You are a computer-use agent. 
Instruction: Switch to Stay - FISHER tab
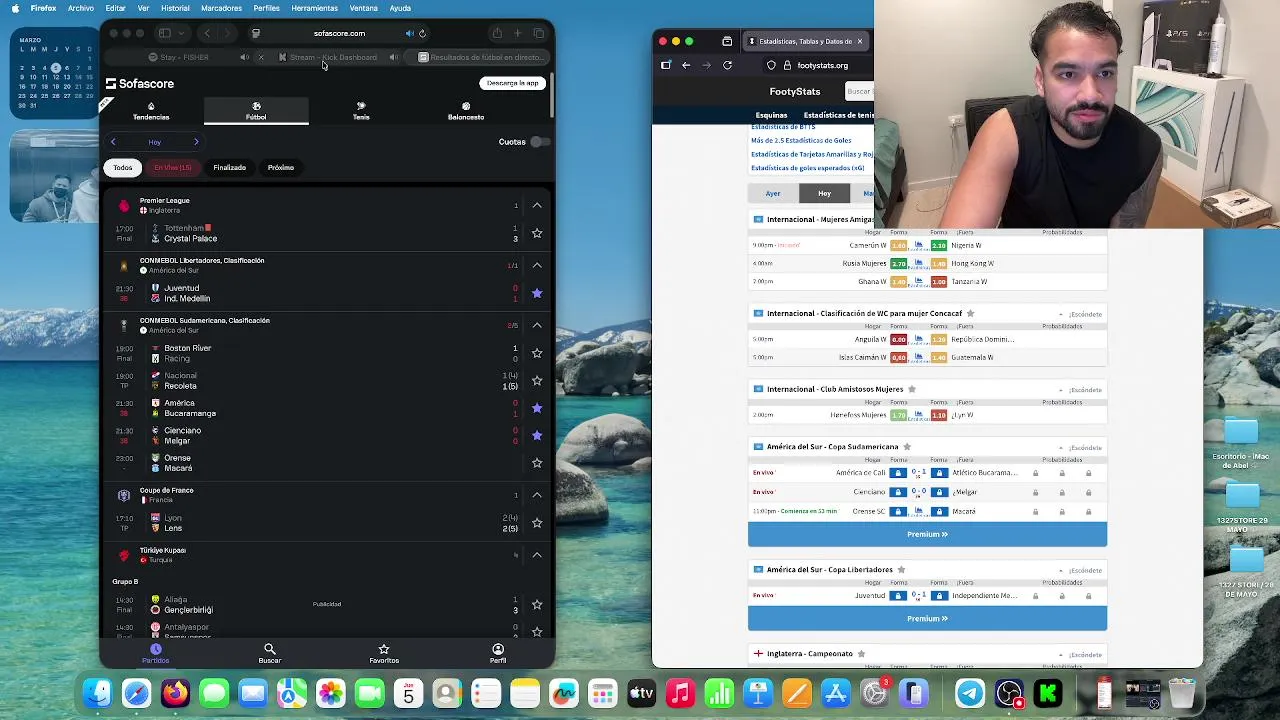[x=179, y=57]
